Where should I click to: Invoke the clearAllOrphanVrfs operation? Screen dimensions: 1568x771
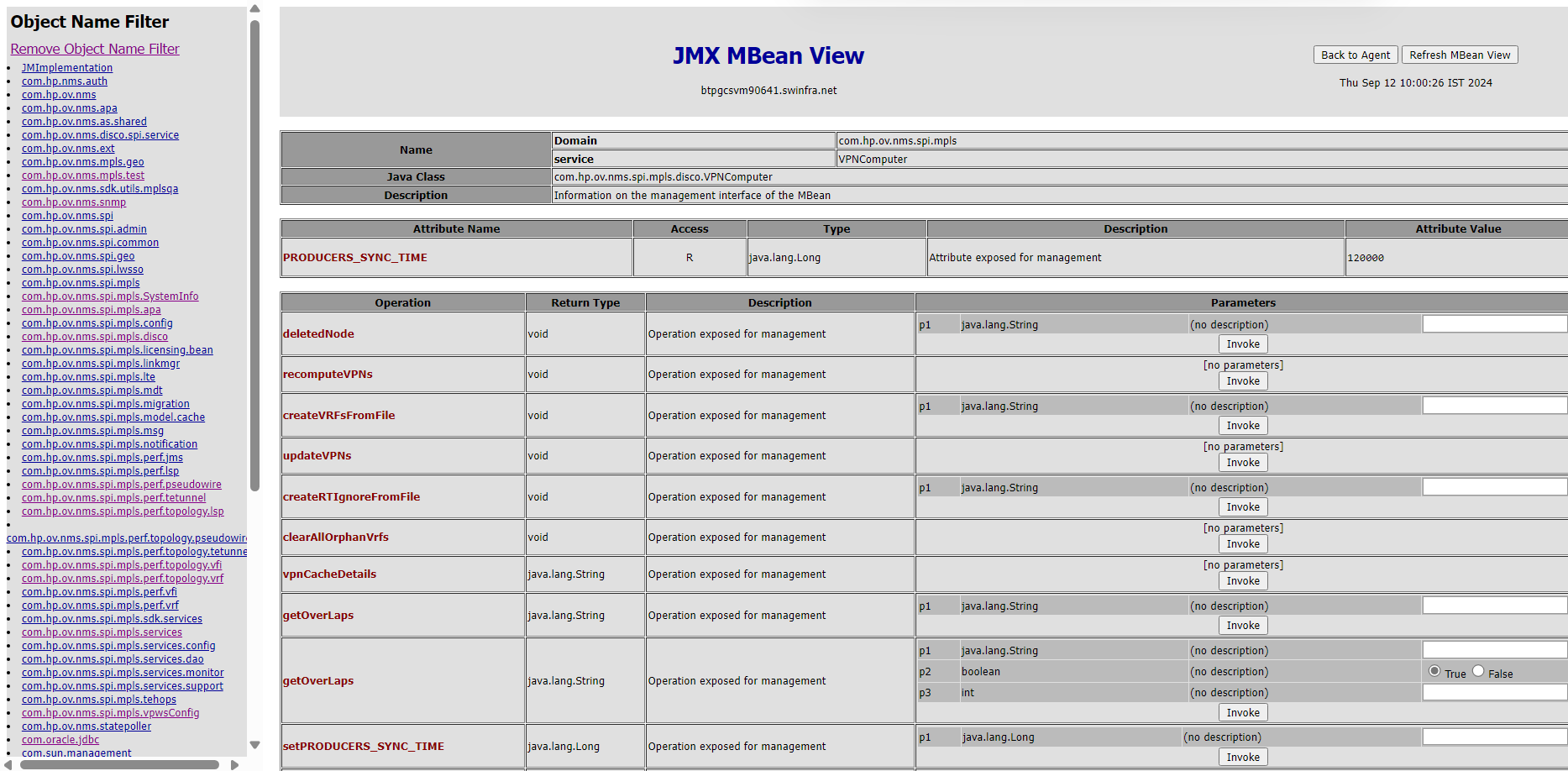[1243, 544]
